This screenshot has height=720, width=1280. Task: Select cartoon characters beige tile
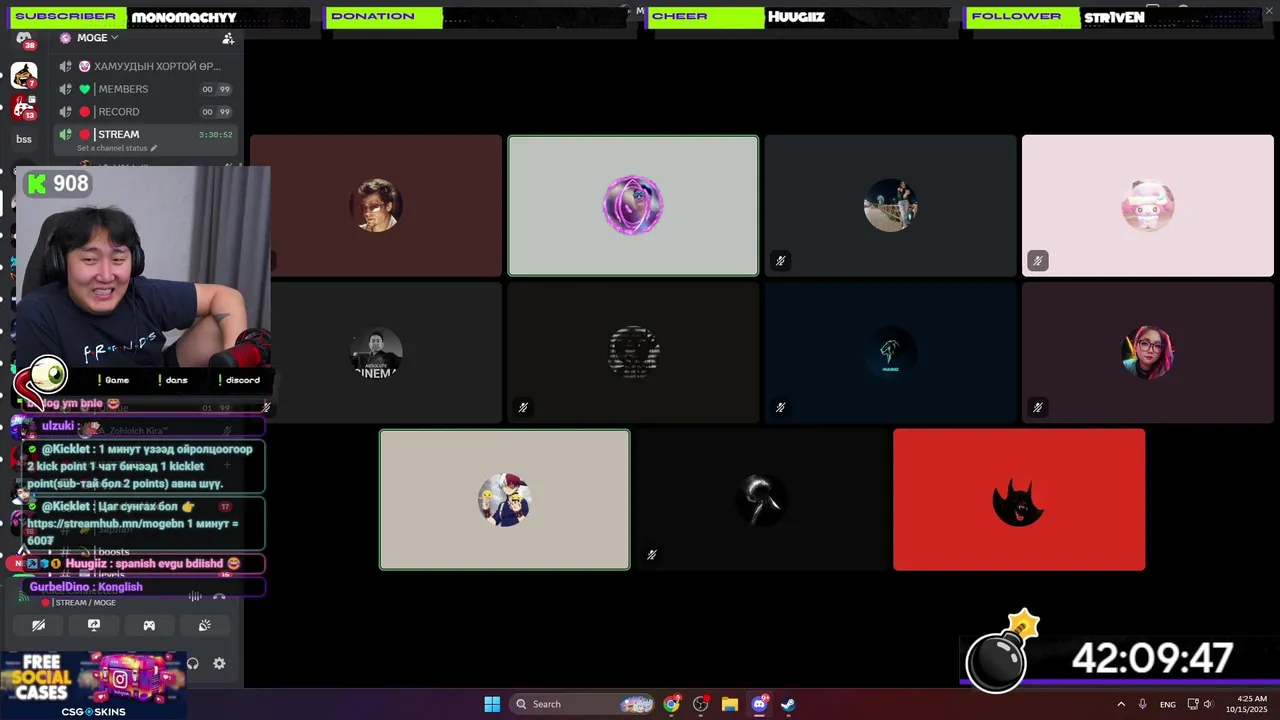(x=504, y=500)
